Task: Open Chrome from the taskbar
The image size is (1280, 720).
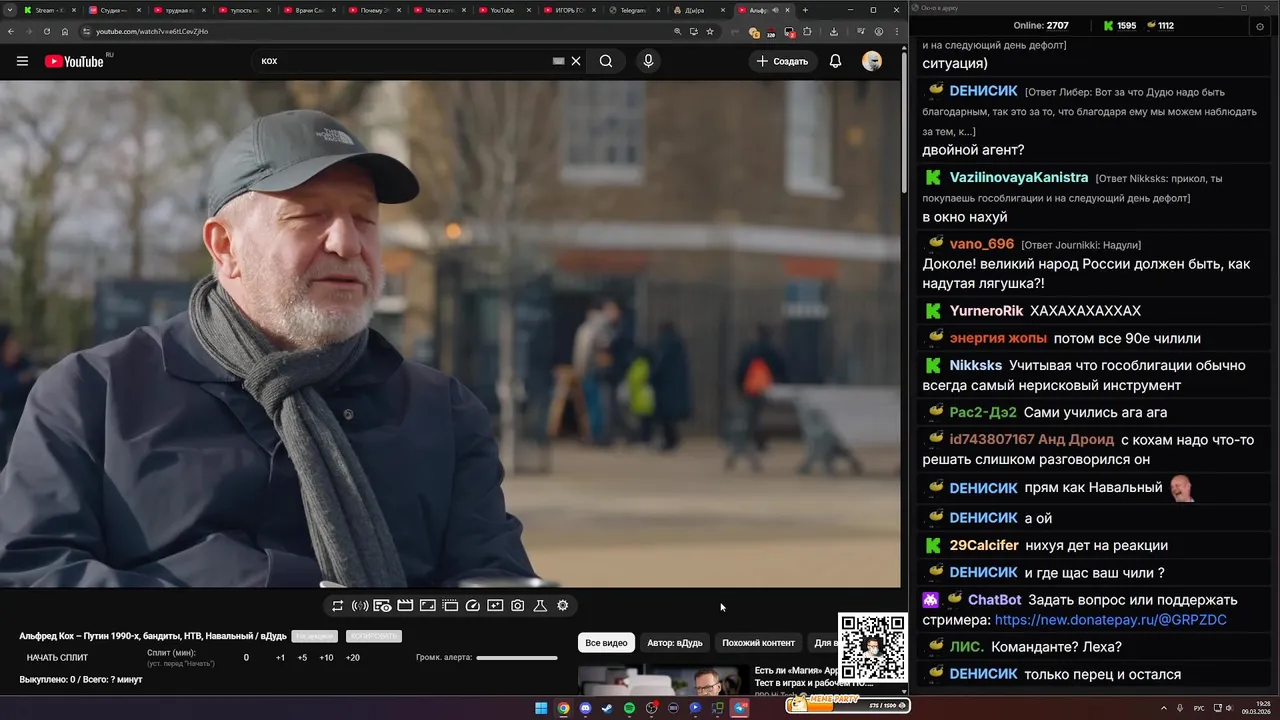Action: point(563,708)
